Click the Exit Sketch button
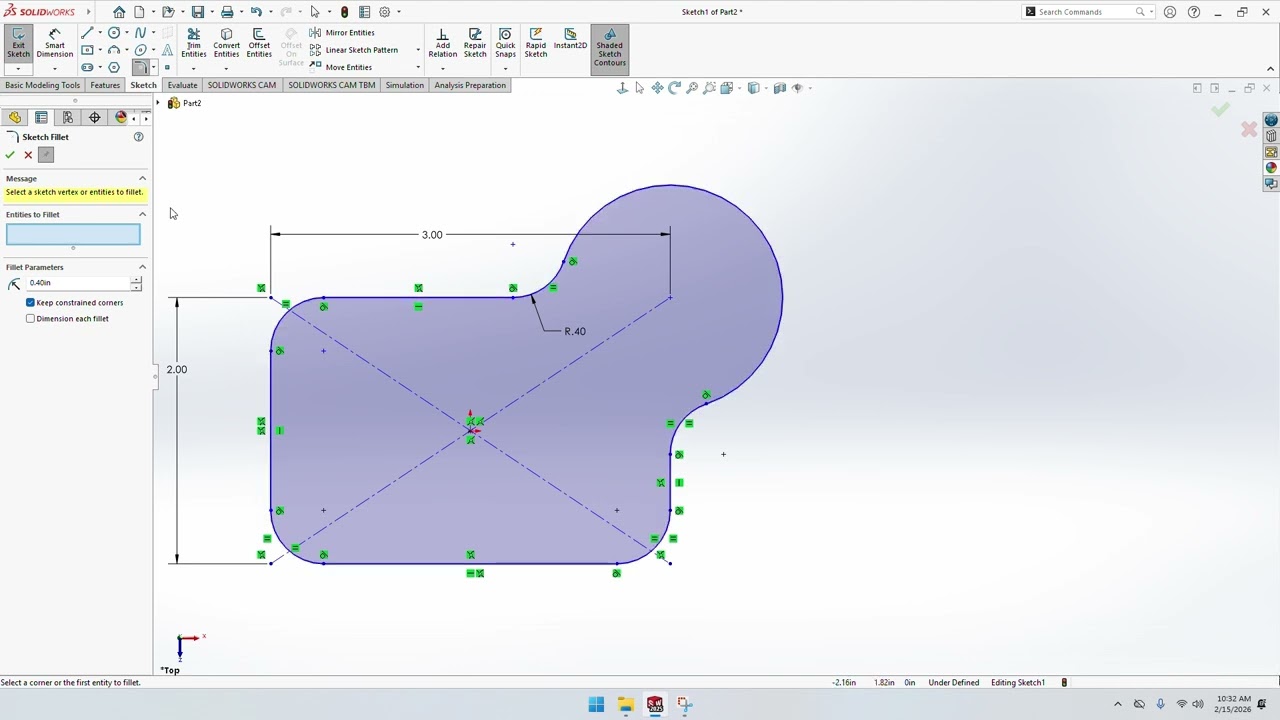This screenshot has width=1280, height=720. tap(18, 43)
